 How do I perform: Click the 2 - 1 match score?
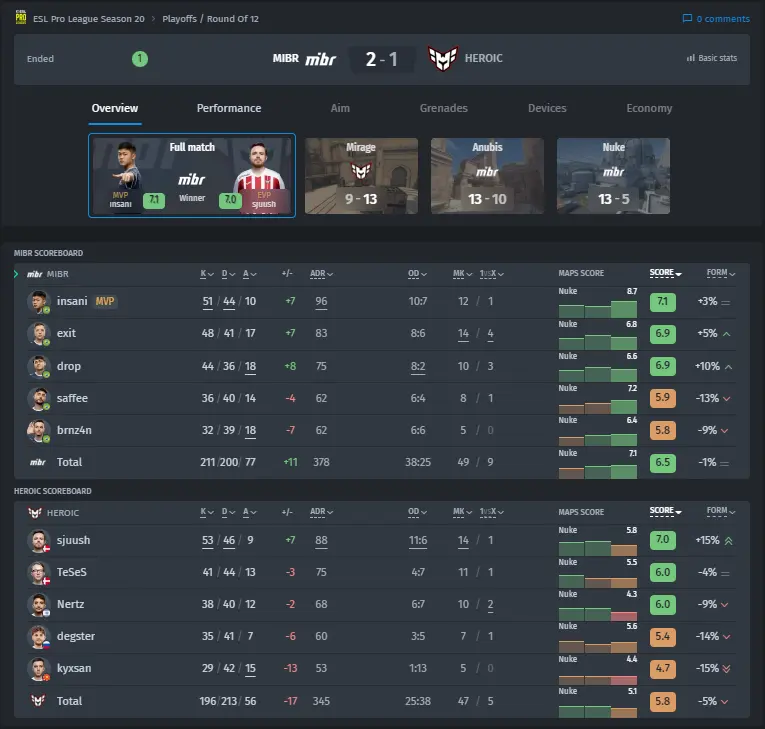click(382, 60)
